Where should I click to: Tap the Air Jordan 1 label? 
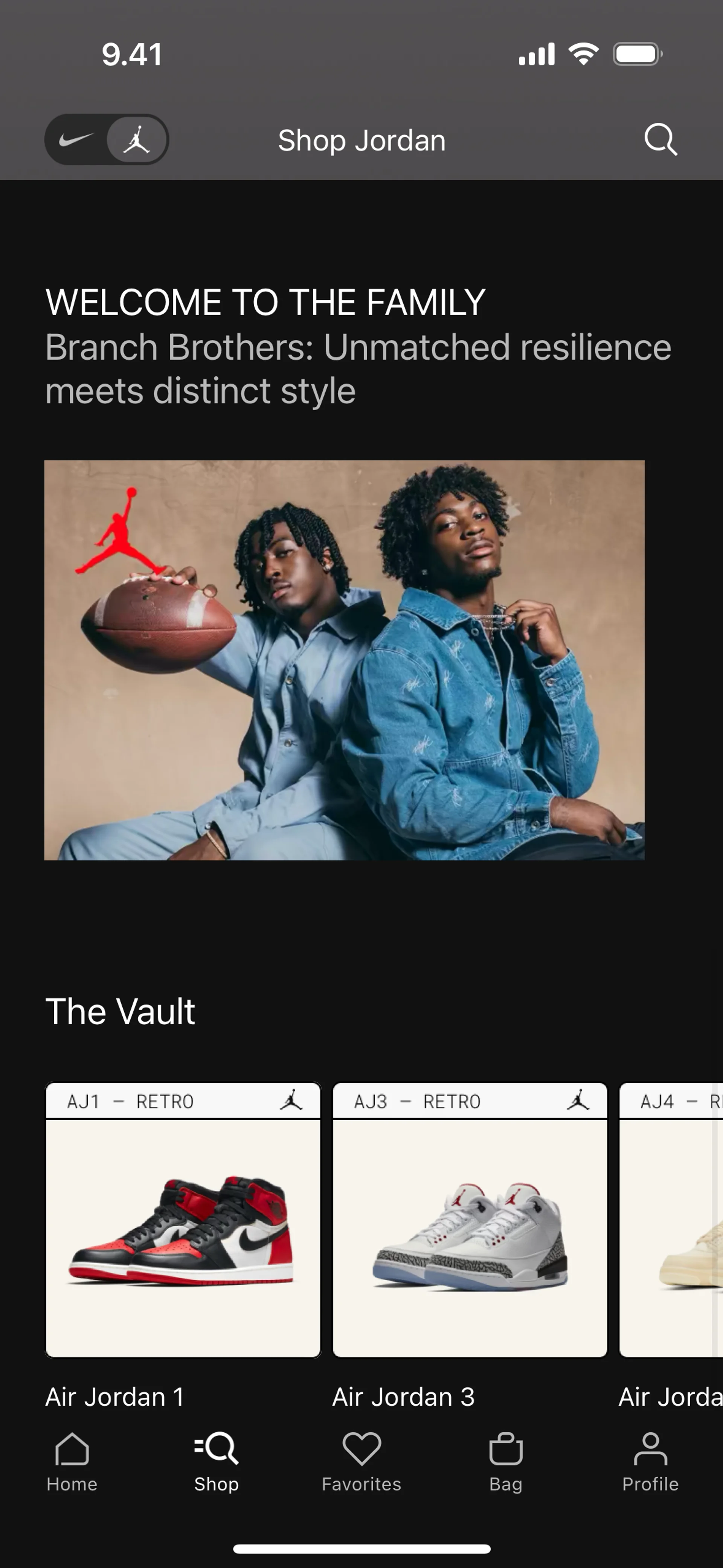(x=115, y=1396)
